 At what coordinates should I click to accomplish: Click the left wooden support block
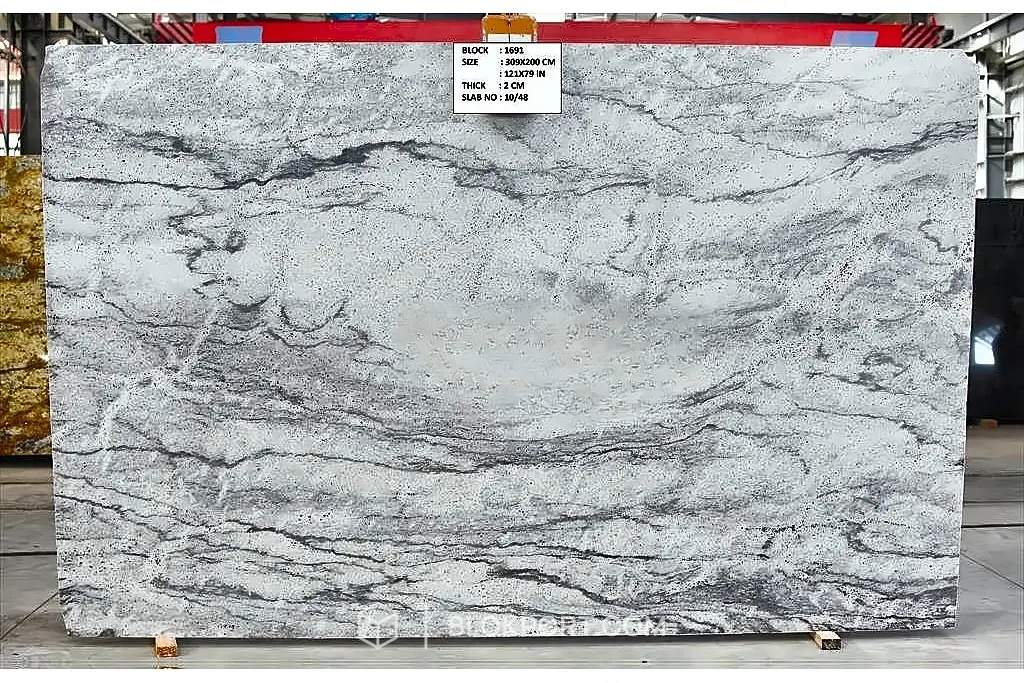(166, 645)
